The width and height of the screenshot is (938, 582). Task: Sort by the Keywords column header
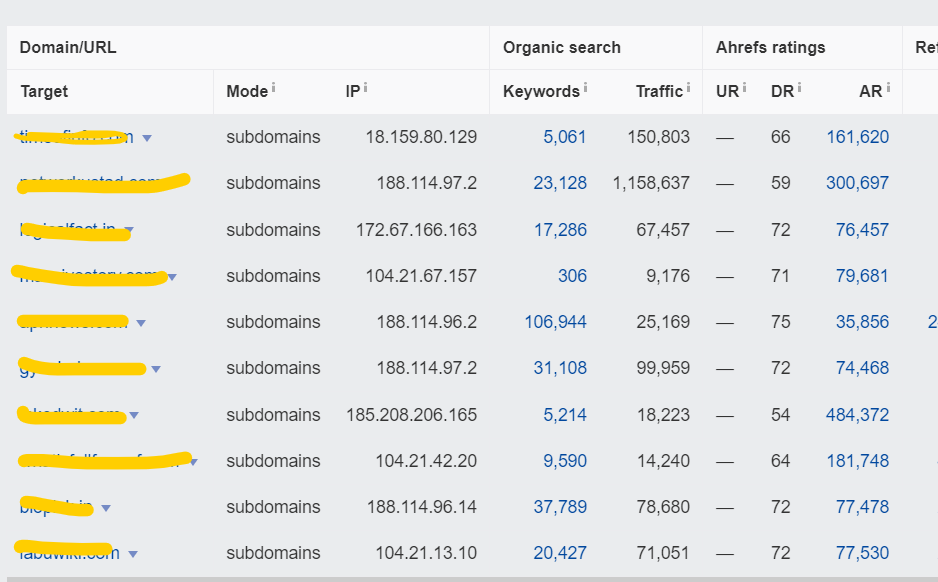click(541, 92)
